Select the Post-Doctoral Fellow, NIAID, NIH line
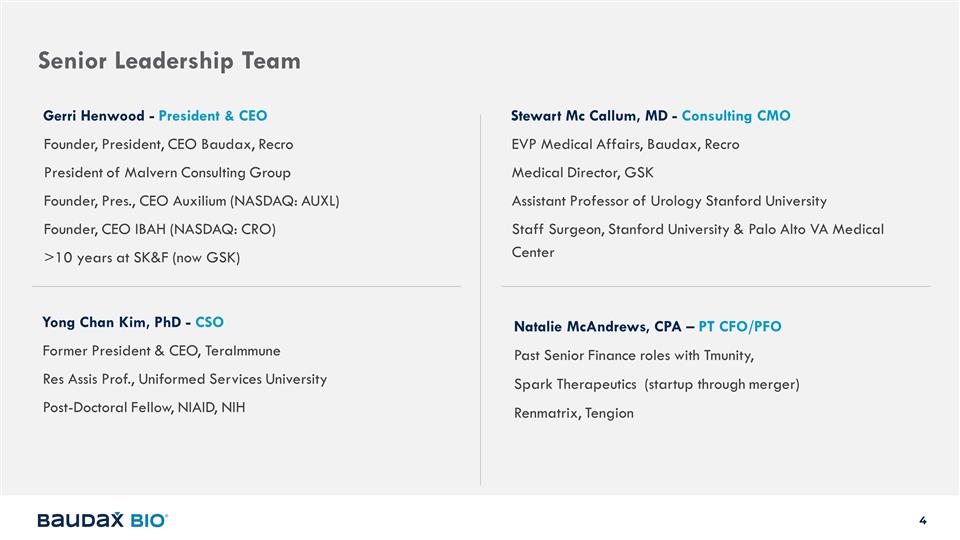This screenshot has height=540, width=960. pyautogui.click(x=144, y=407)
